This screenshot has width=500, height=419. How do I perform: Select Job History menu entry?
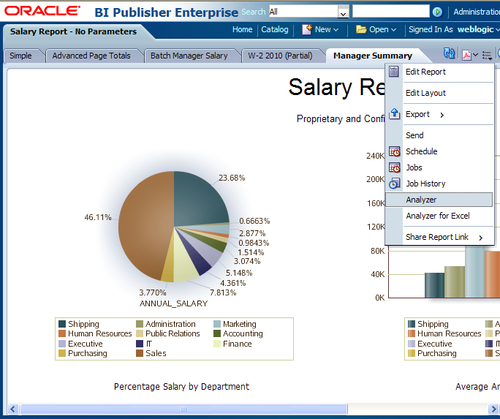click(x=426, y=184)
